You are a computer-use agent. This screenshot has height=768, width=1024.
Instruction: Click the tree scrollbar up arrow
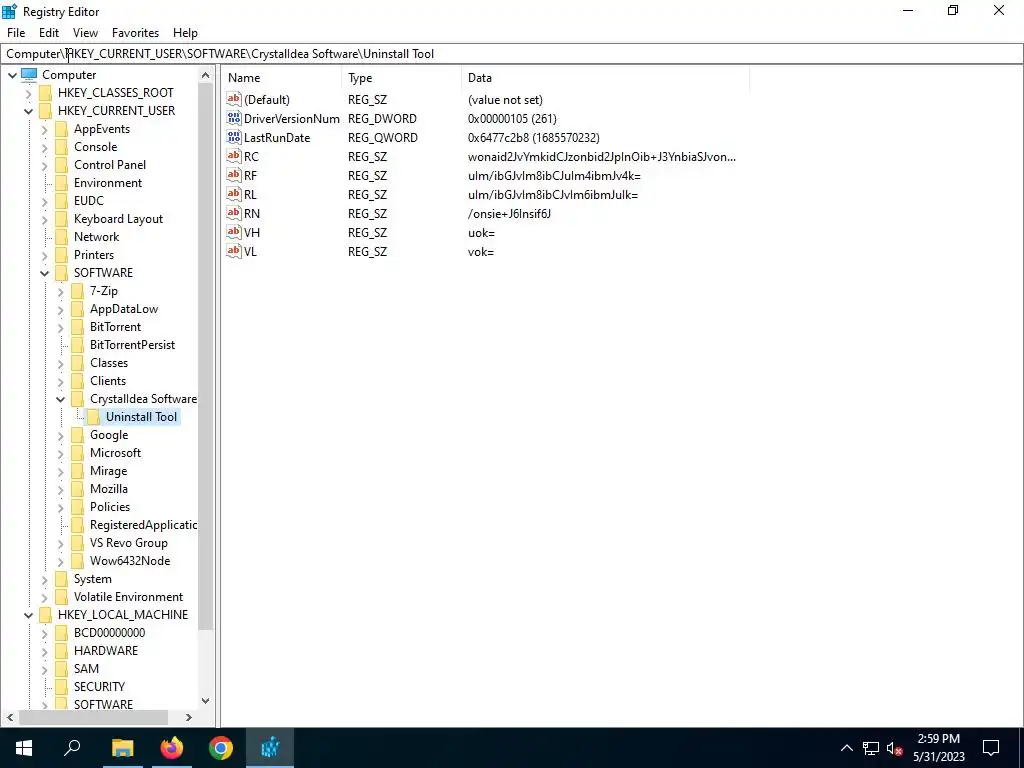click(x=205, y=75)
